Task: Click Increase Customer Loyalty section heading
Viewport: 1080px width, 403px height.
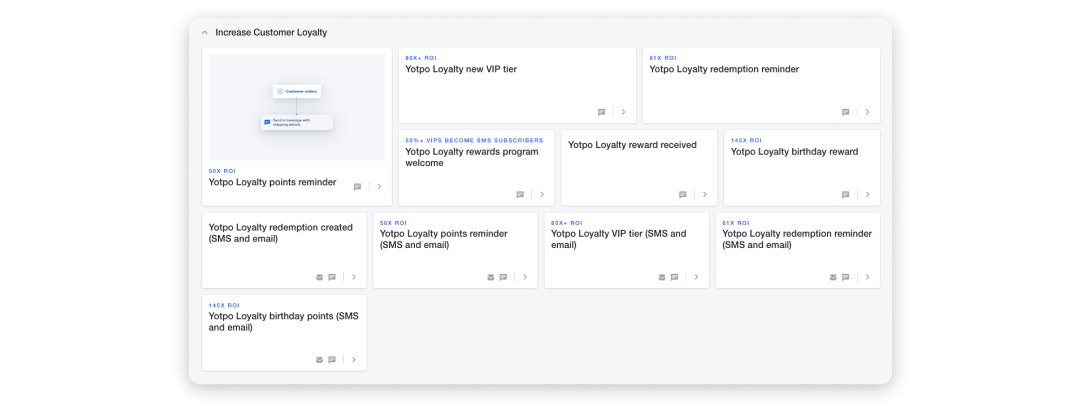Action: click(271, 32)
